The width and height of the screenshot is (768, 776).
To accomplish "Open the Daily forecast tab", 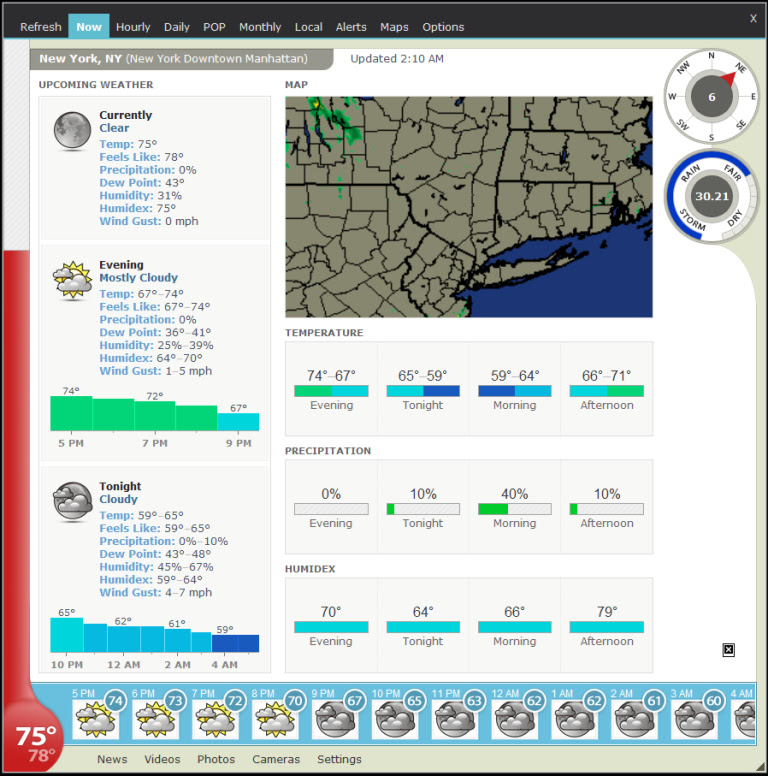I will point(177,27).
